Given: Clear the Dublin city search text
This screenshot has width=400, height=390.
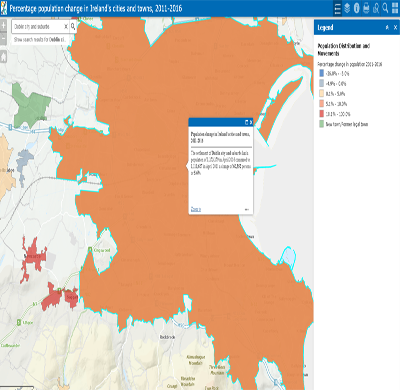Looking at the screenshot, I should click(66, 27).
